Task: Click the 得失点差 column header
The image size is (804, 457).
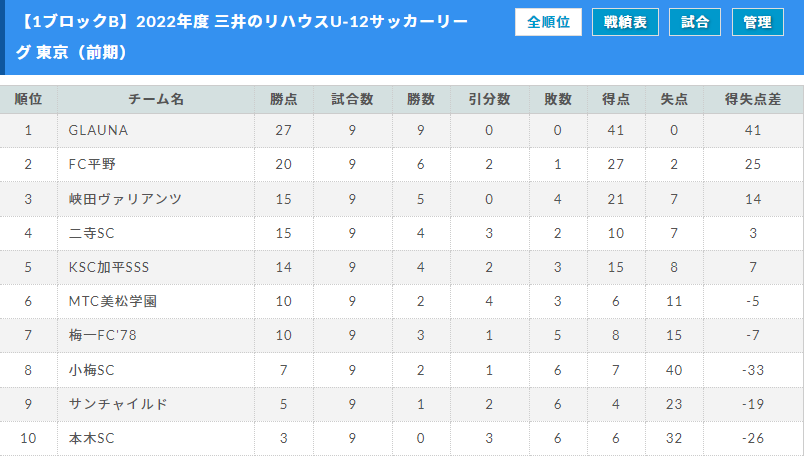Action: tap(753, 100)
